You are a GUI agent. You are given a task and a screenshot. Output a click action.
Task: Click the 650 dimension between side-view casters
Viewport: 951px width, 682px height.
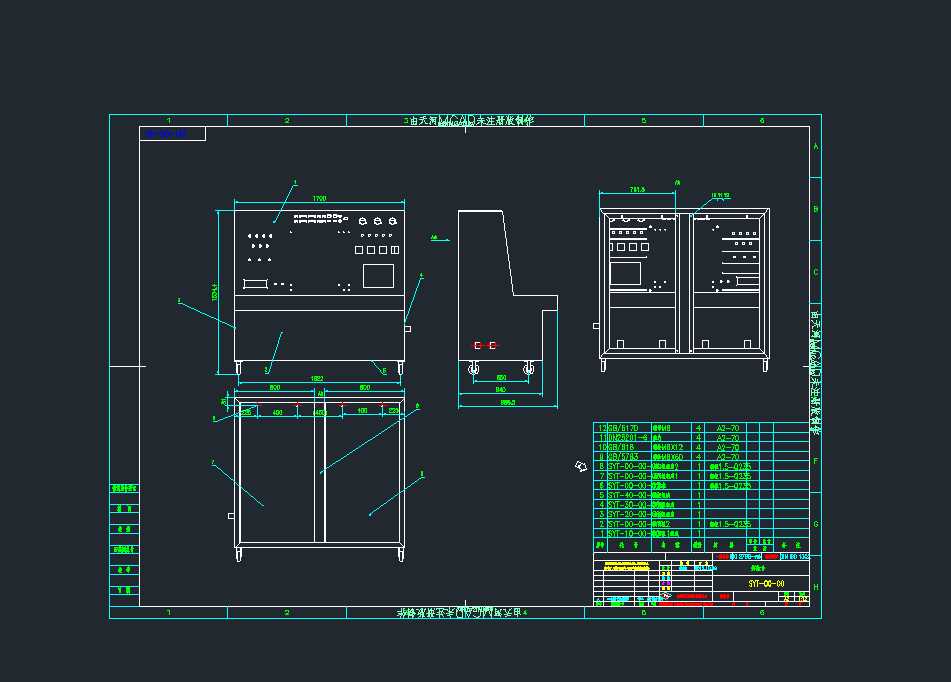(x=501, y=377)
